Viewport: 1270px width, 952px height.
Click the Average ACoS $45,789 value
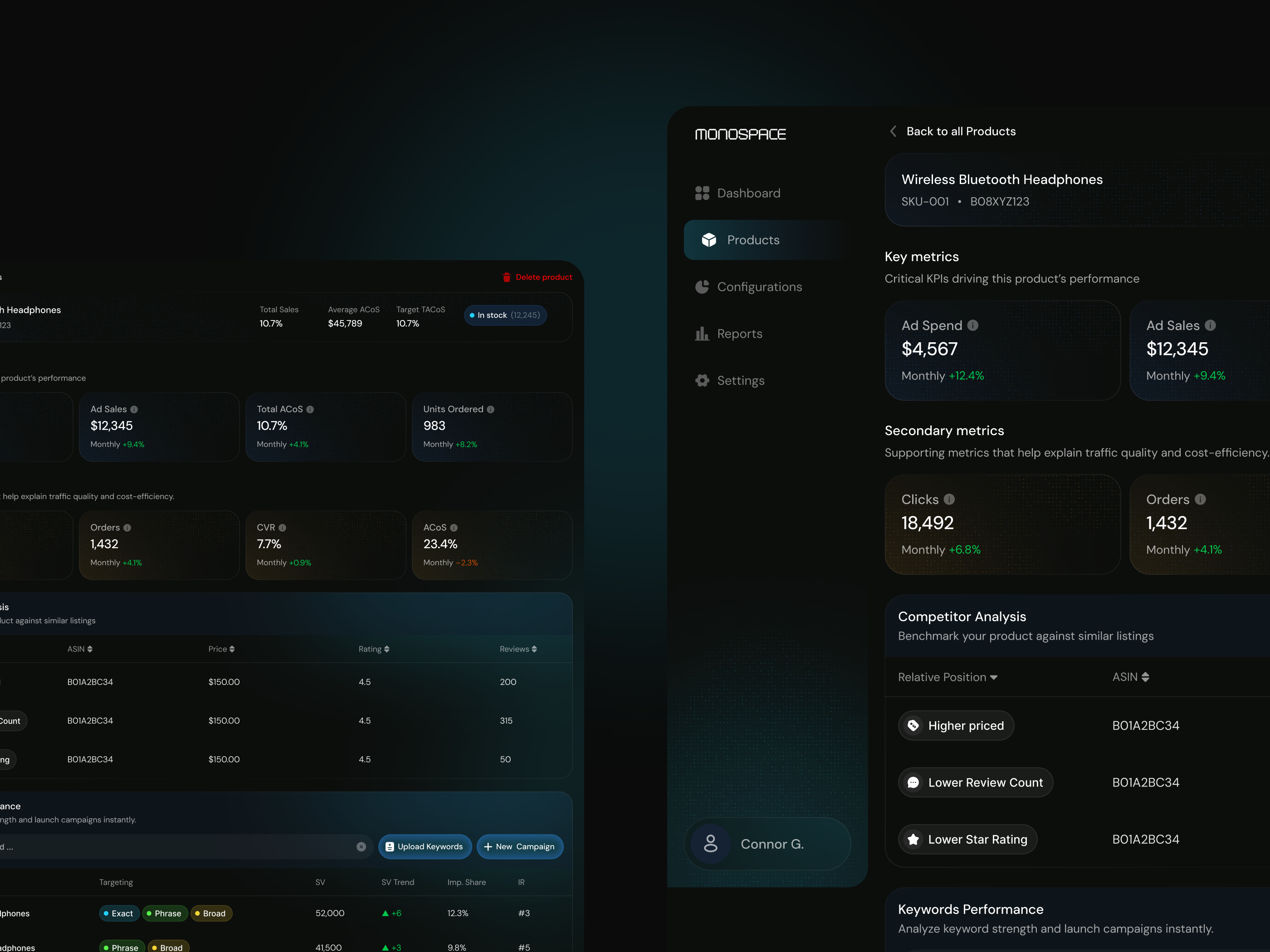click(344, 323)
